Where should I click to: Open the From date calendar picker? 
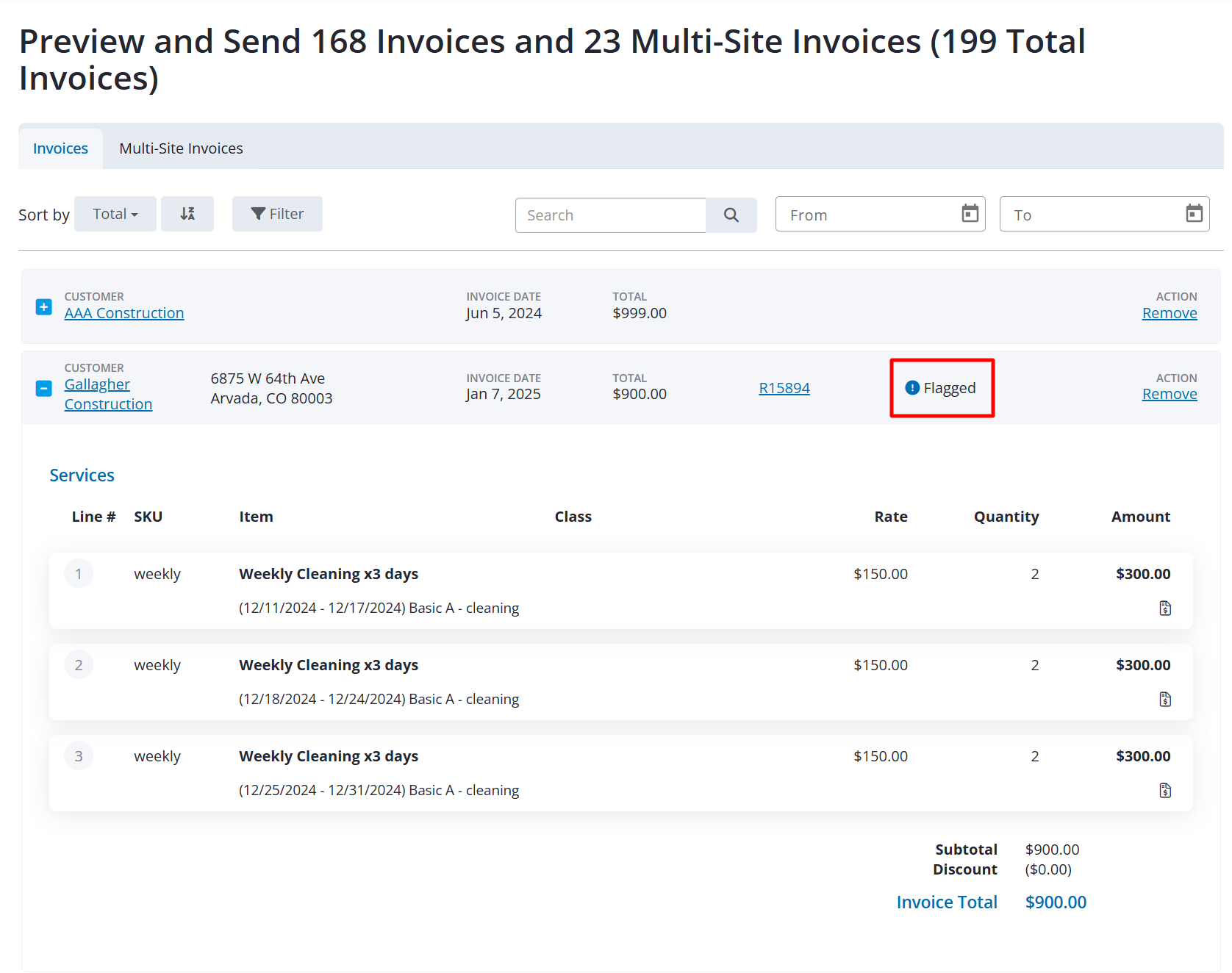[x=970, y=214]
